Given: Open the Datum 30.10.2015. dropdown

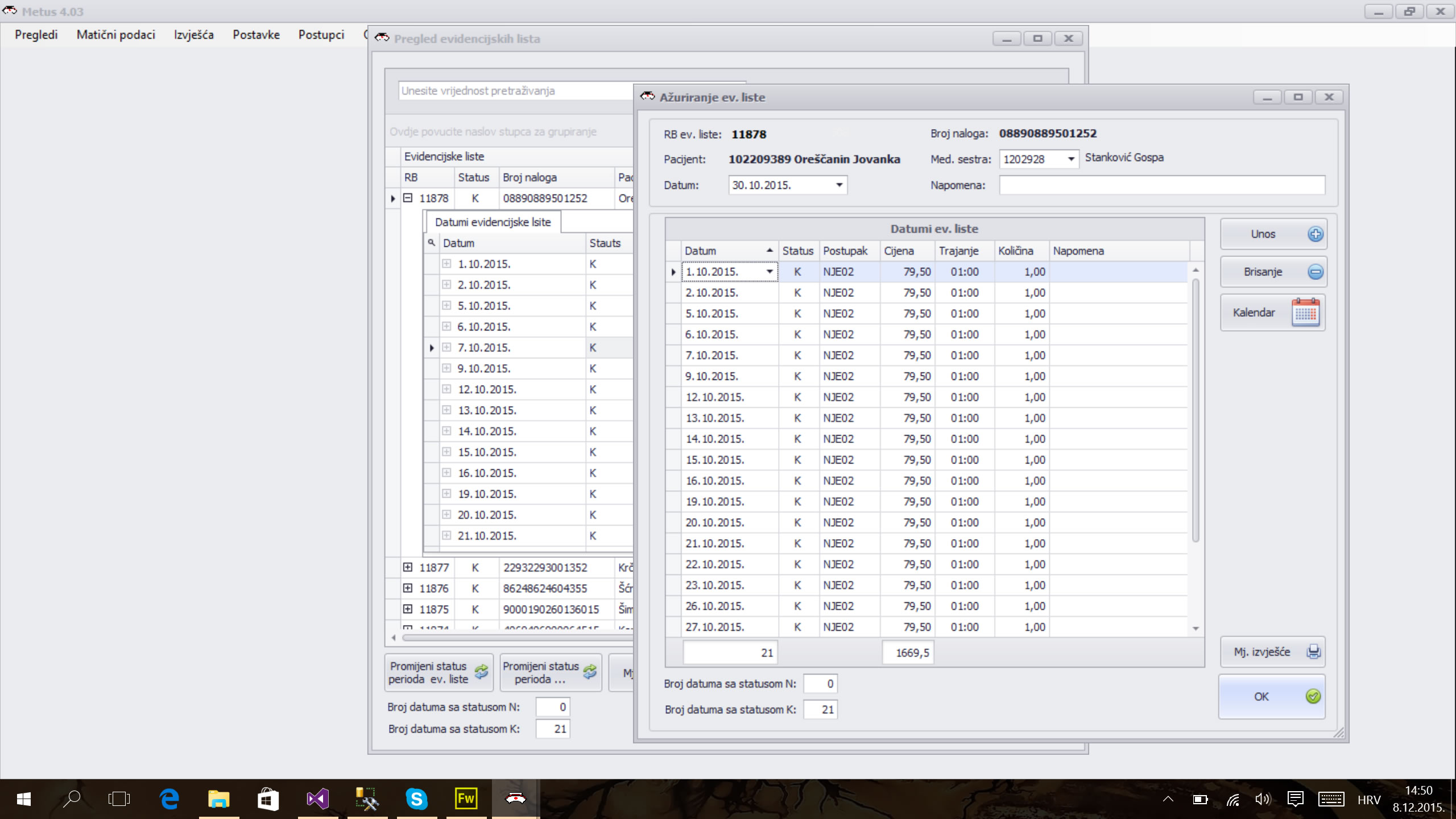Looking at the screenshot, I should pos(839,185).
